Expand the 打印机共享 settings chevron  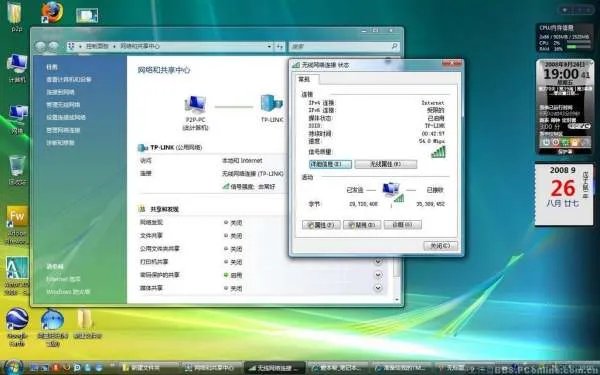(x=378, y=262)
